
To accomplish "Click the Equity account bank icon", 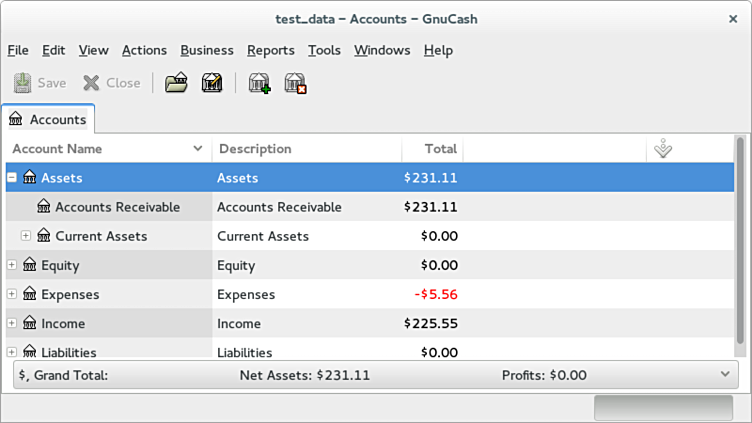I will pyautogui.click(x=29, y=265).
